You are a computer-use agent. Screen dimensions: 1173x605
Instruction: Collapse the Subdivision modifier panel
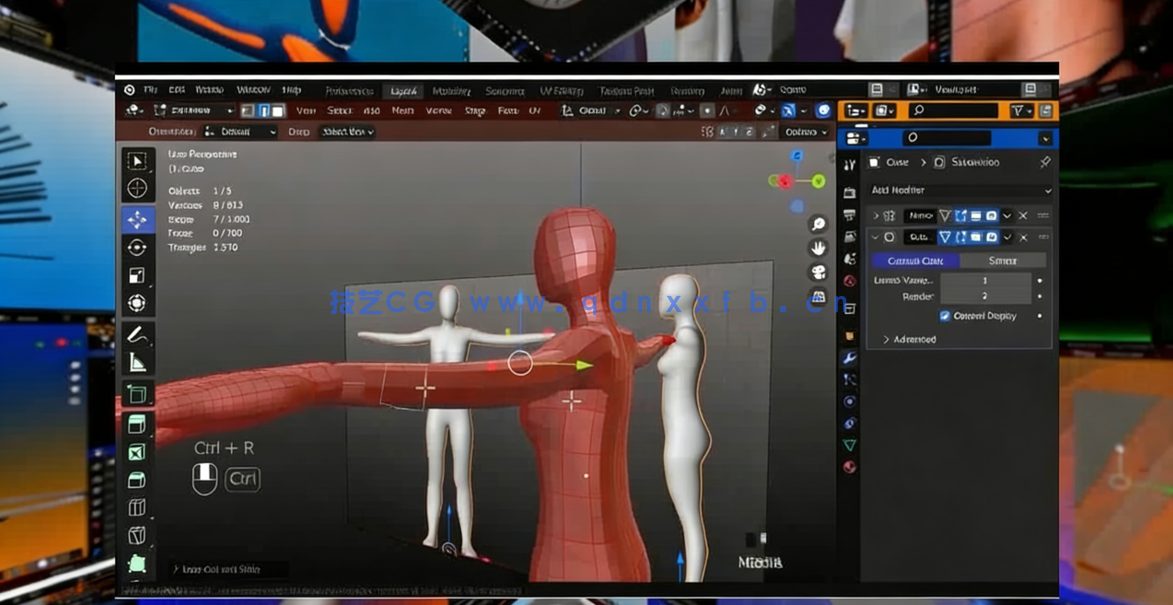(877, 237)
